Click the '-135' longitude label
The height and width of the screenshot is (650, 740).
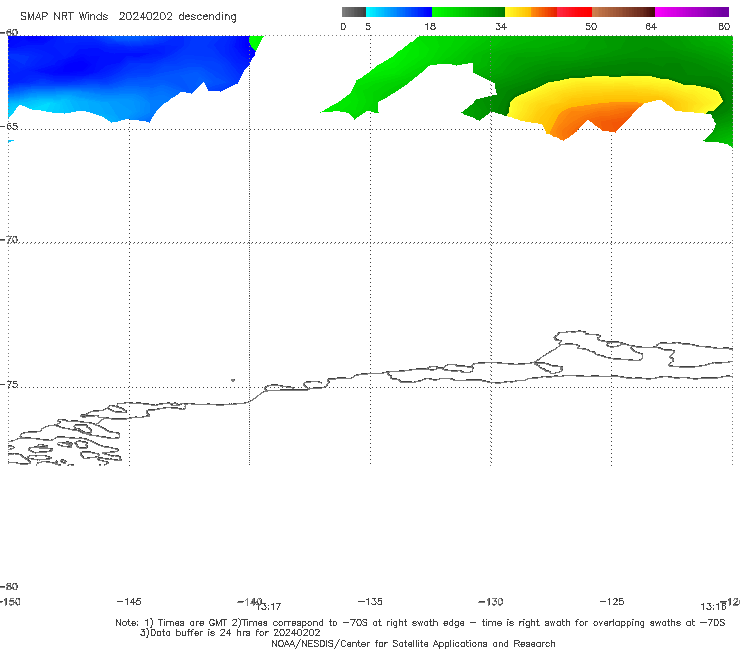[x=370, y=601]
